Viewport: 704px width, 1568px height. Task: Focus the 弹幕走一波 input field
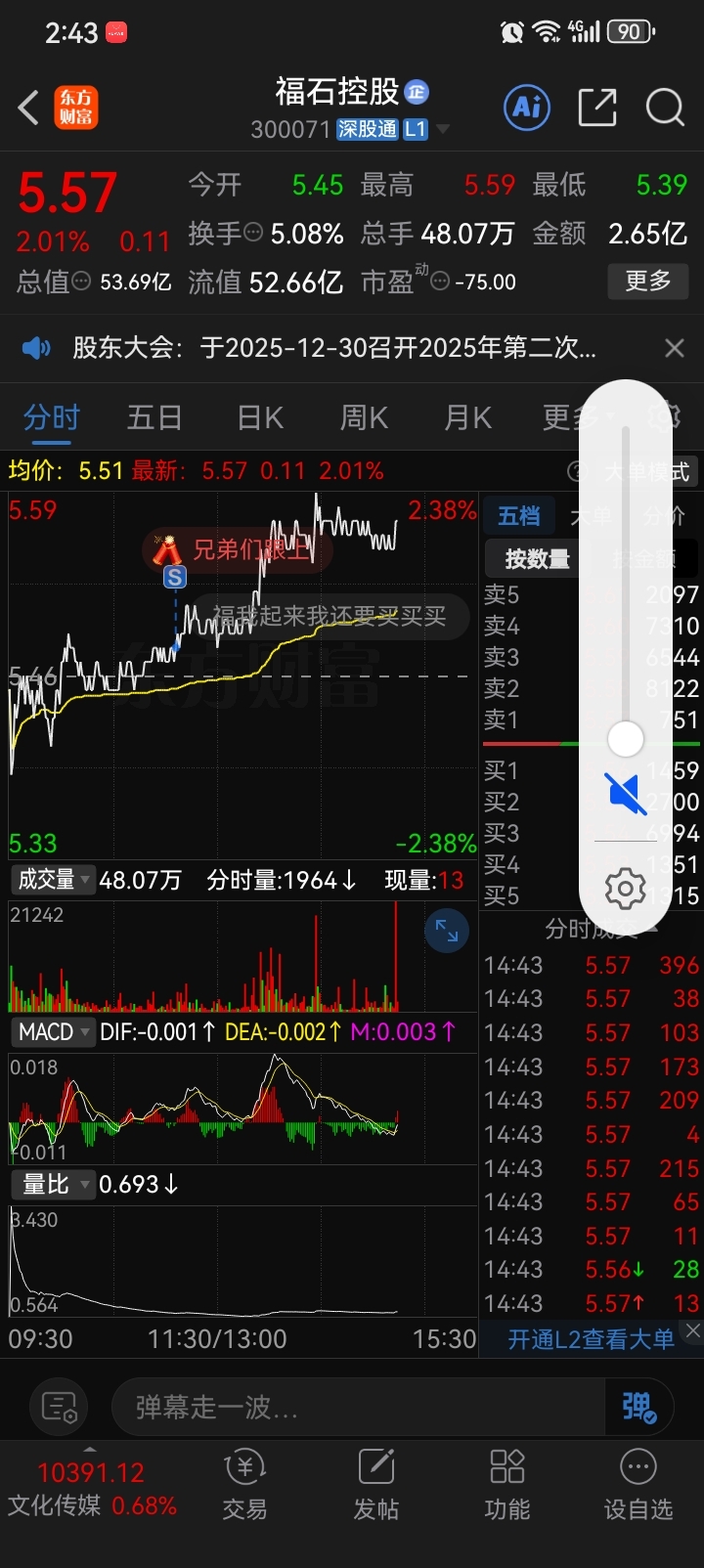[x=359, y=1408]
